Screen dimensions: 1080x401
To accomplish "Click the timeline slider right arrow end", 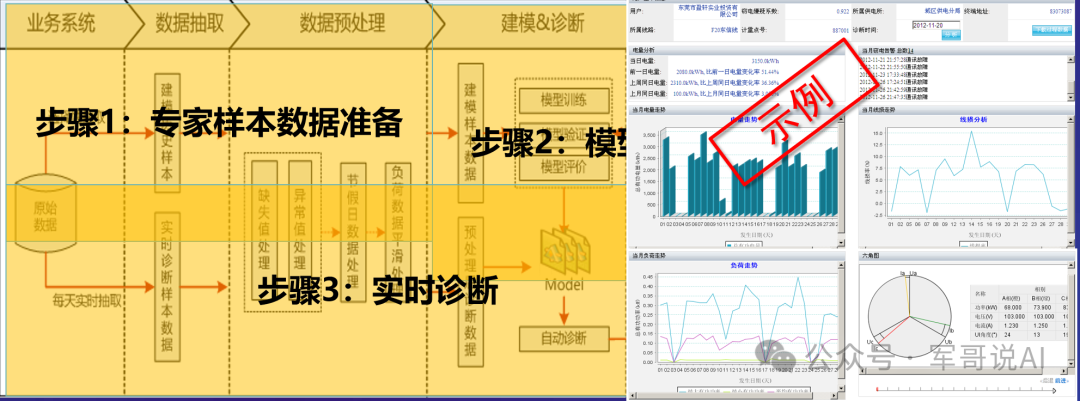I will [1054, 391].
